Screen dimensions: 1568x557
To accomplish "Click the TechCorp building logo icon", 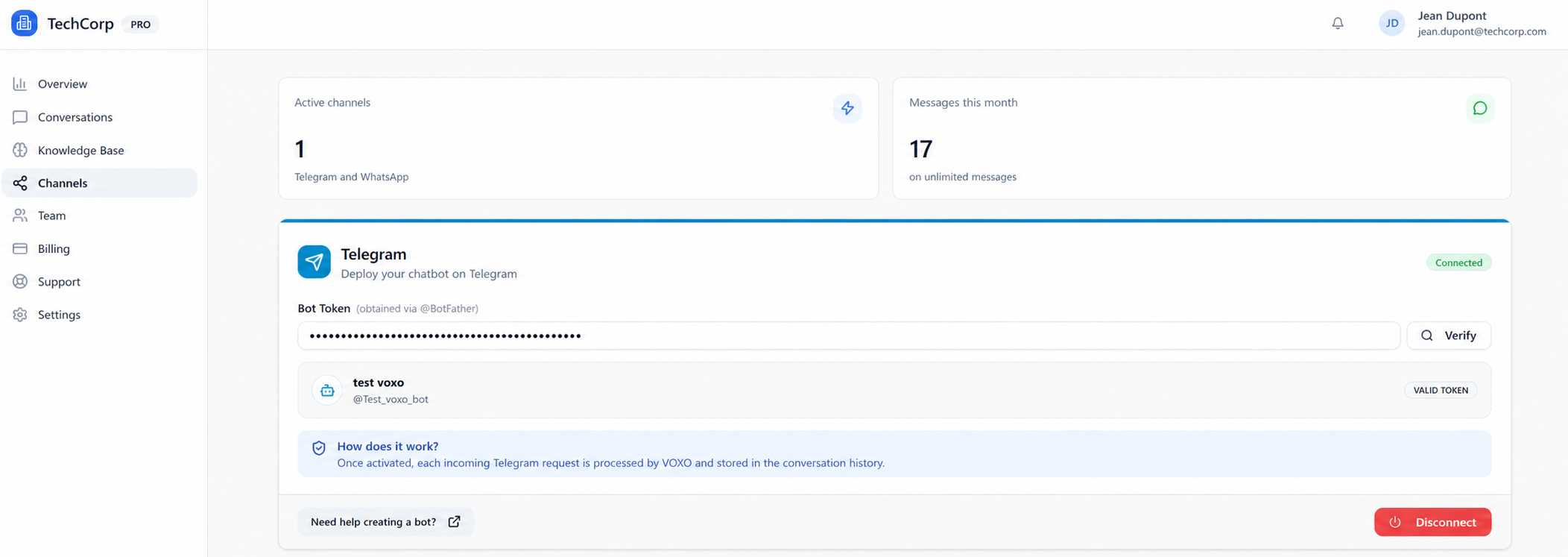I will [24, 24].
